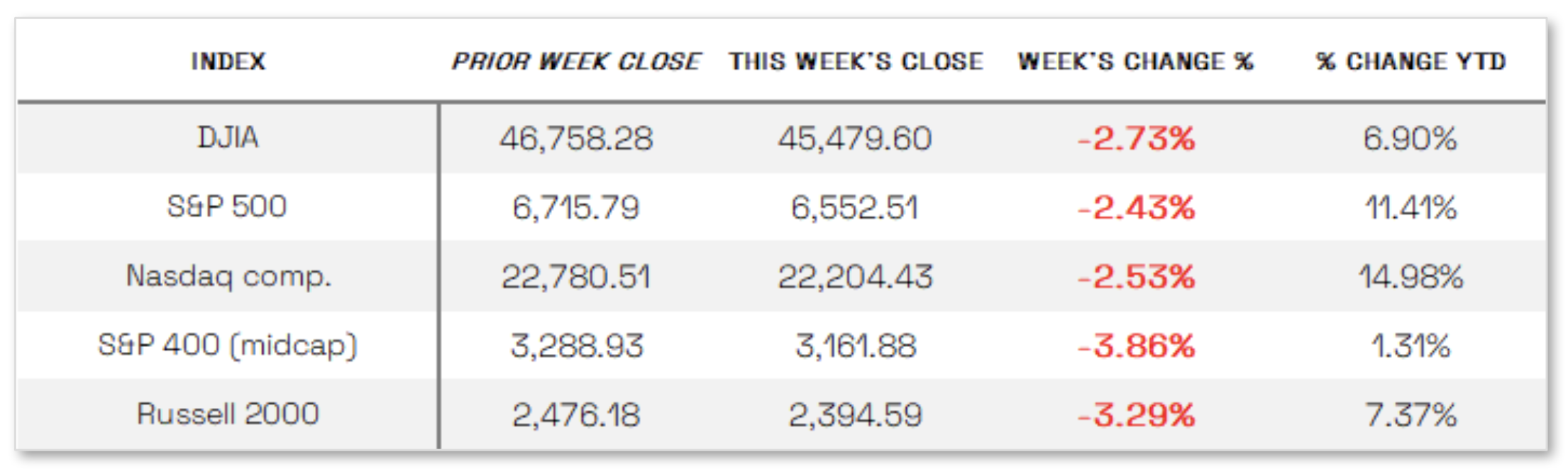Click DJIA prior week close 46,758.28
The image size is (1568, 474).
(576, 138)
